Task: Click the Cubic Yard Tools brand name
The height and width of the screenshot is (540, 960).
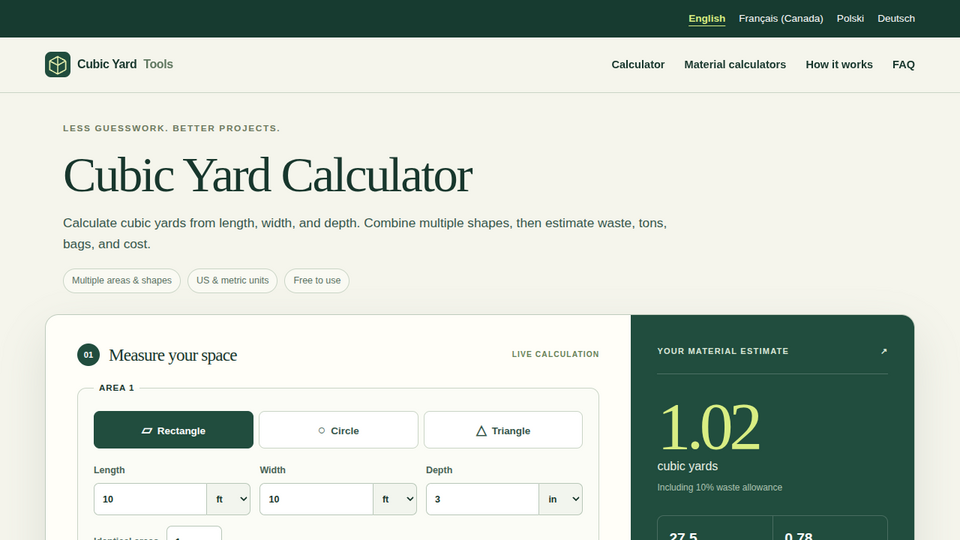Action: (x=125, y=64)
